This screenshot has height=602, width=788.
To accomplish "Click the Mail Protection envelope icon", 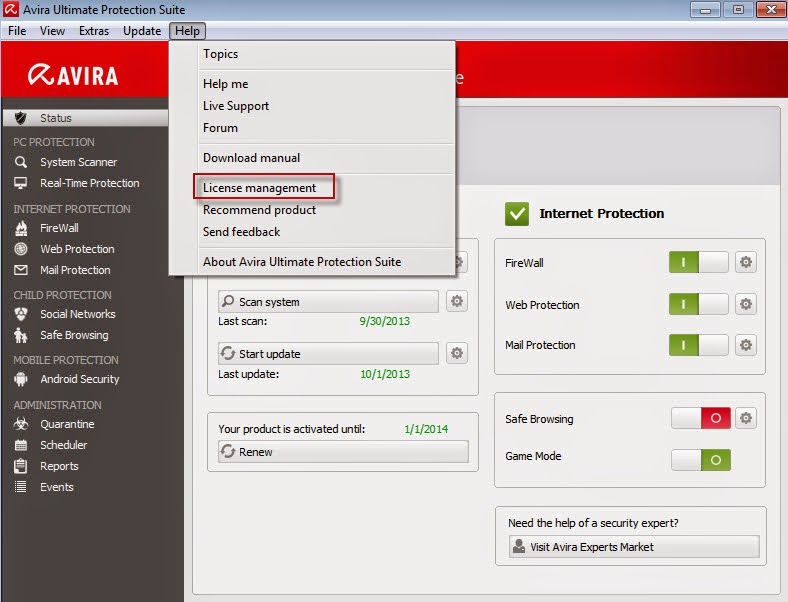I will 21,270.
